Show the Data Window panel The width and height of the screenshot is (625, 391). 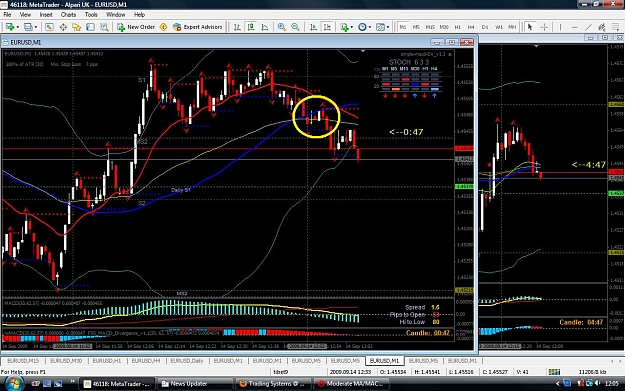coord(63,27)
